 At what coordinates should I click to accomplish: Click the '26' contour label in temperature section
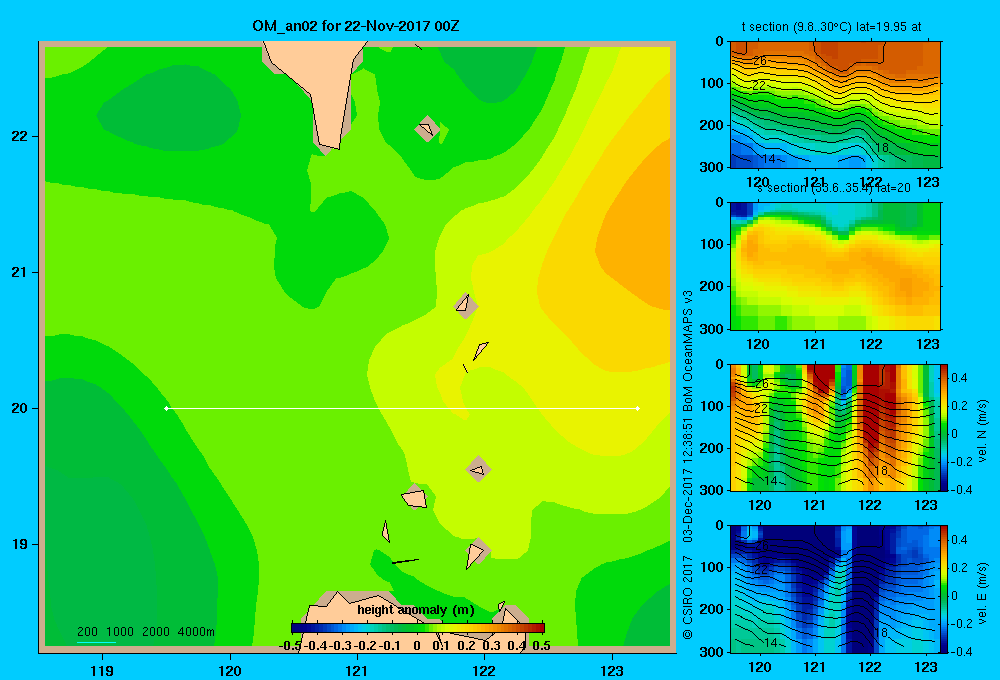760,61
